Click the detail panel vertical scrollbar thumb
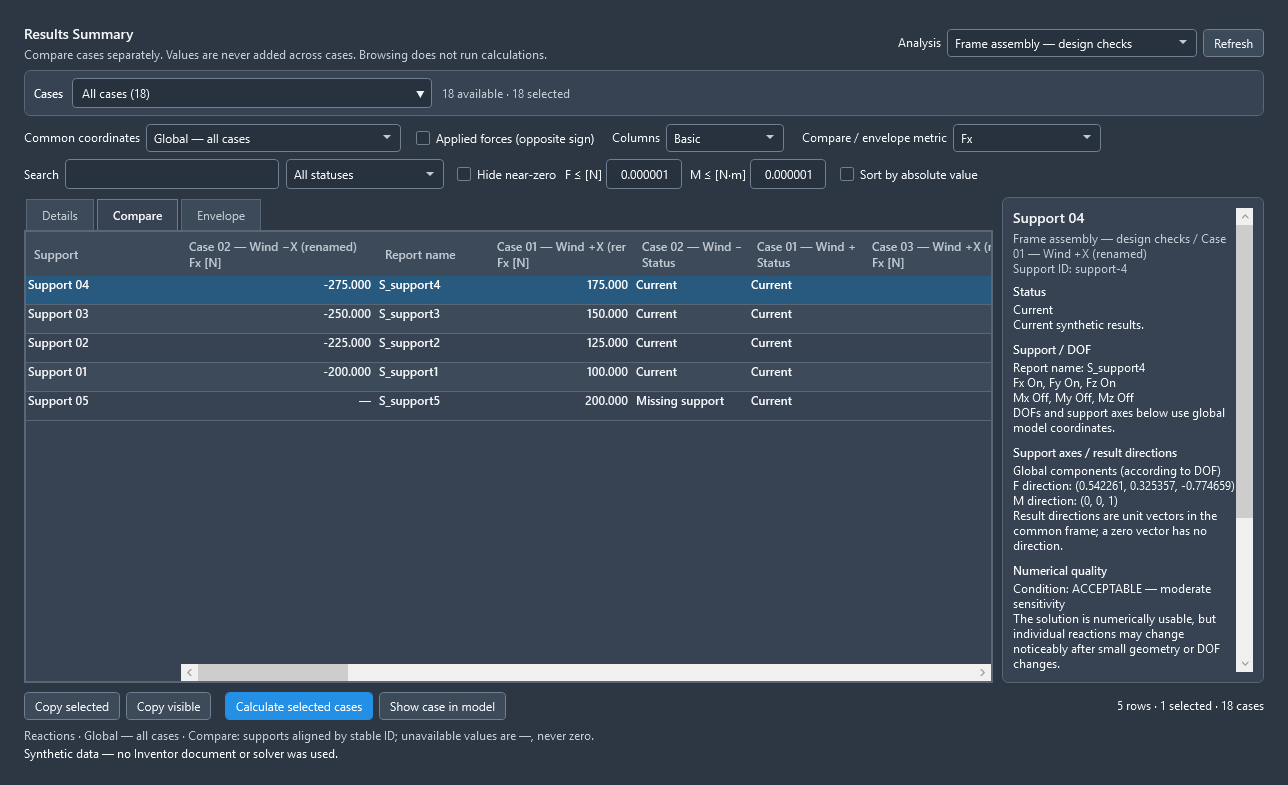 pyautogui.click(x=1244, y=371)
